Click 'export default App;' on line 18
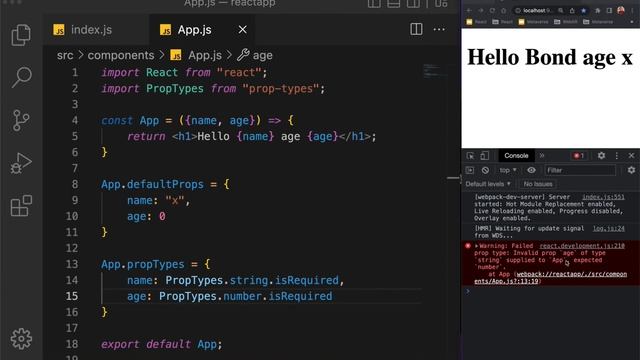Viewport: 640px width, 360px height. (162, 344)
